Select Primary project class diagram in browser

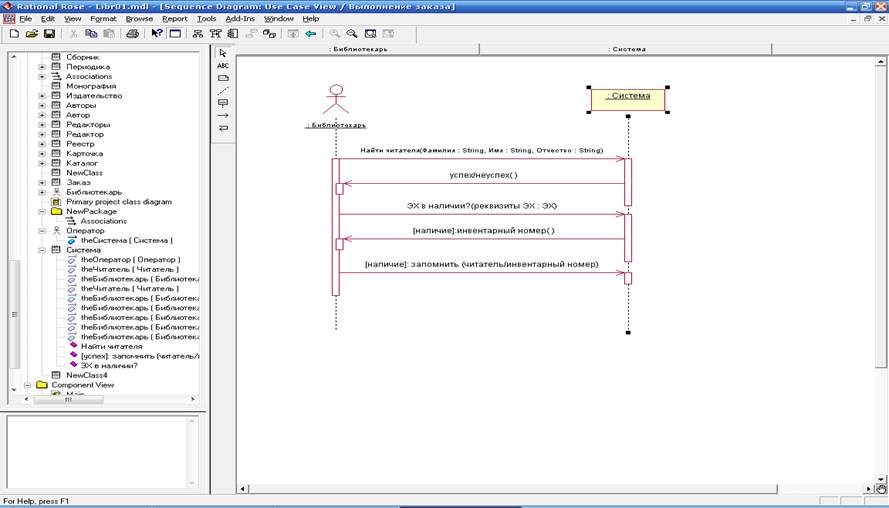(118, 202)
